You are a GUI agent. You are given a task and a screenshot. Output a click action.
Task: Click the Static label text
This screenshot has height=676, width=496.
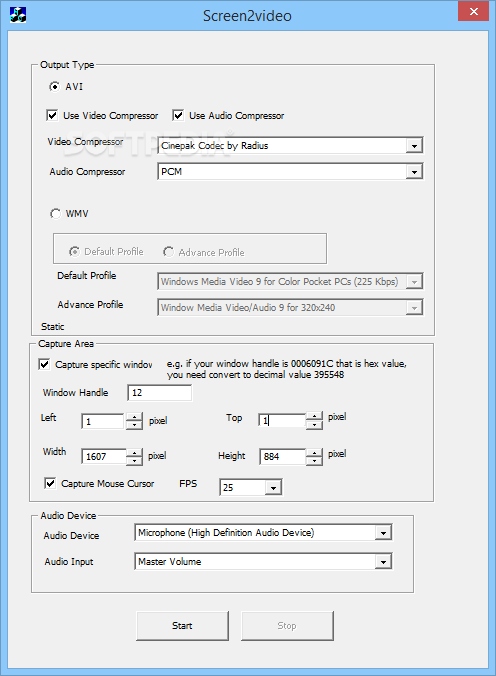(53, 326)
